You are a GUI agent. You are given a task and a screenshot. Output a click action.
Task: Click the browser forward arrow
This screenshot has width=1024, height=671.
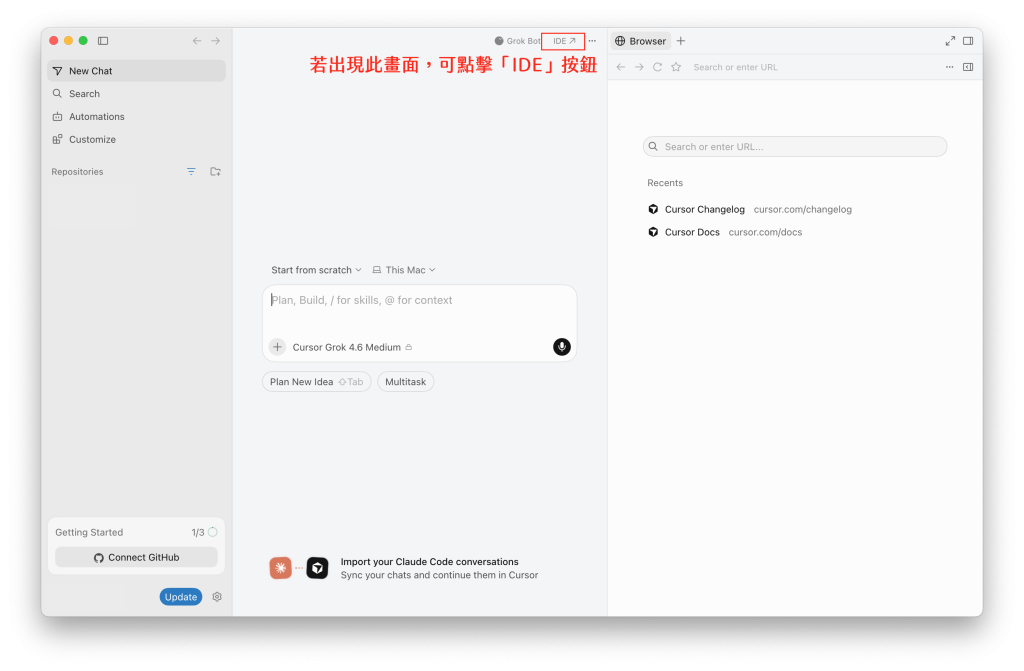pyautogui.click(x=639, y=67)
